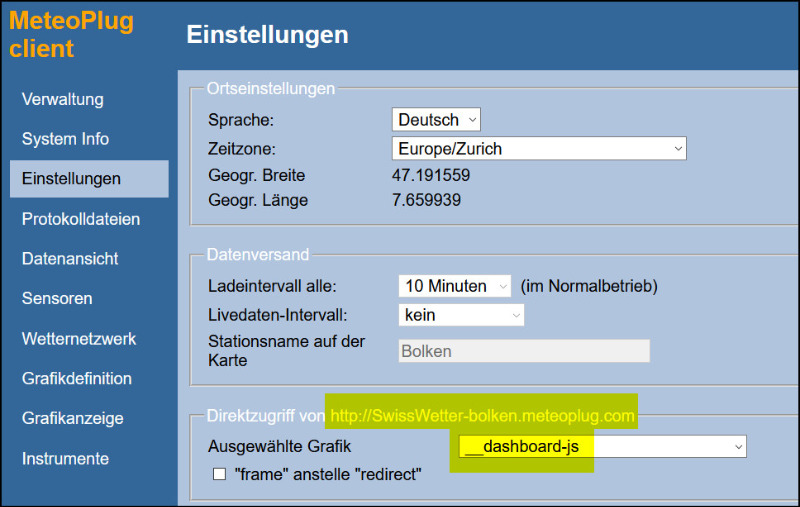Navigate to Sensoren
The height and width of the screenshot is (507, 800).
[57, 298]
